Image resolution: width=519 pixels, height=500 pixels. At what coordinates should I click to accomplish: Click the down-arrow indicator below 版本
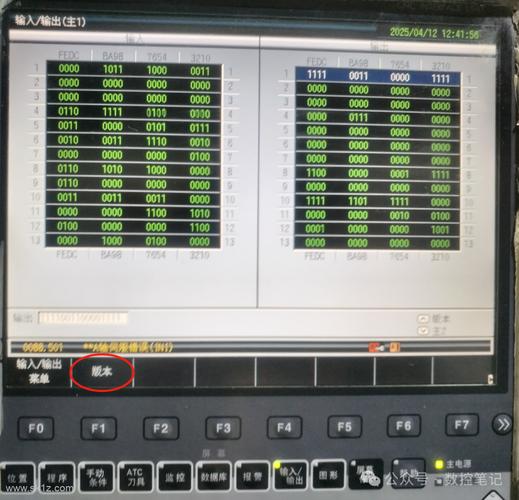coord(423,331)
